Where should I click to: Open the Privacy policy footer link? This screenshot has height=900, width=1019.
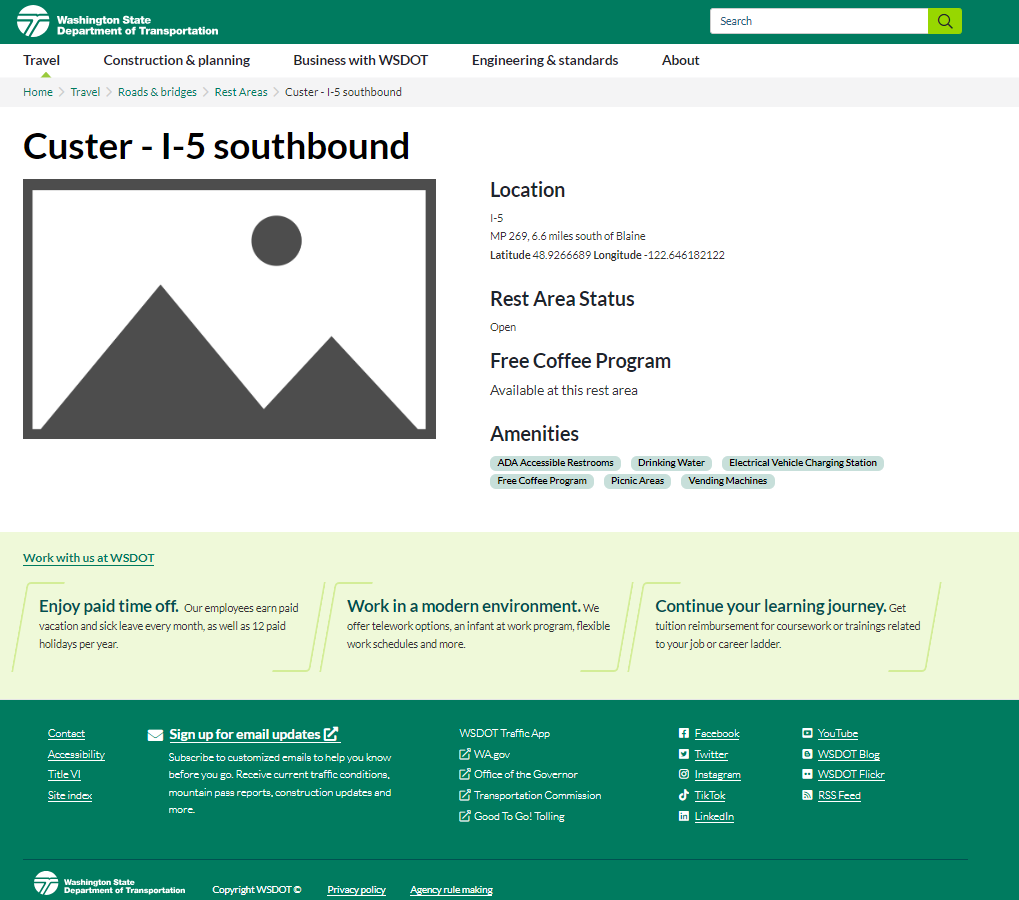point(356,890)
